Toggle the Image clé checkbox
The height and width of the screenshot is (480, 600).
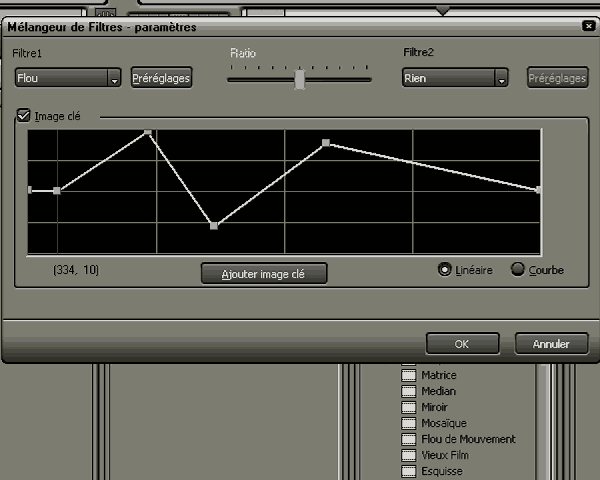pyautogui.click(x=23, y=115)
